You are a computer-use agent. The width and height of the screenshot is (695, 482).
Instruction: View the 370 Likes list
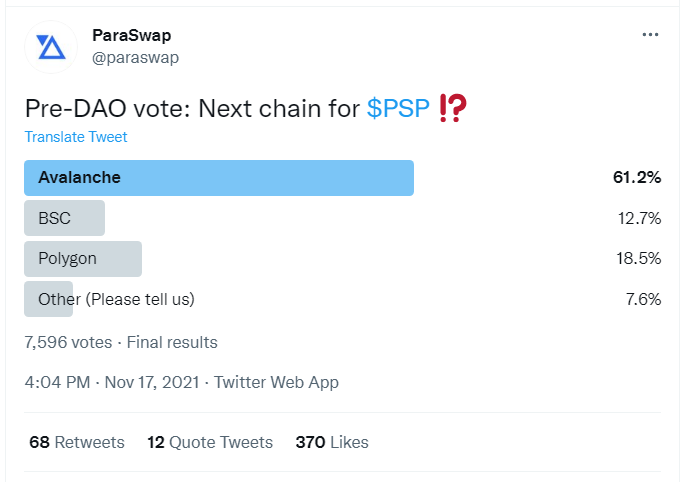332,442
